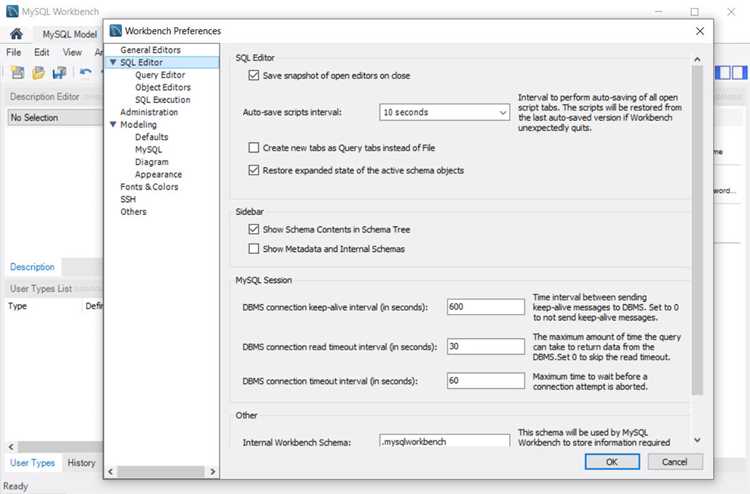Click the scroll down arrow of preferences pane

(697, 439)
